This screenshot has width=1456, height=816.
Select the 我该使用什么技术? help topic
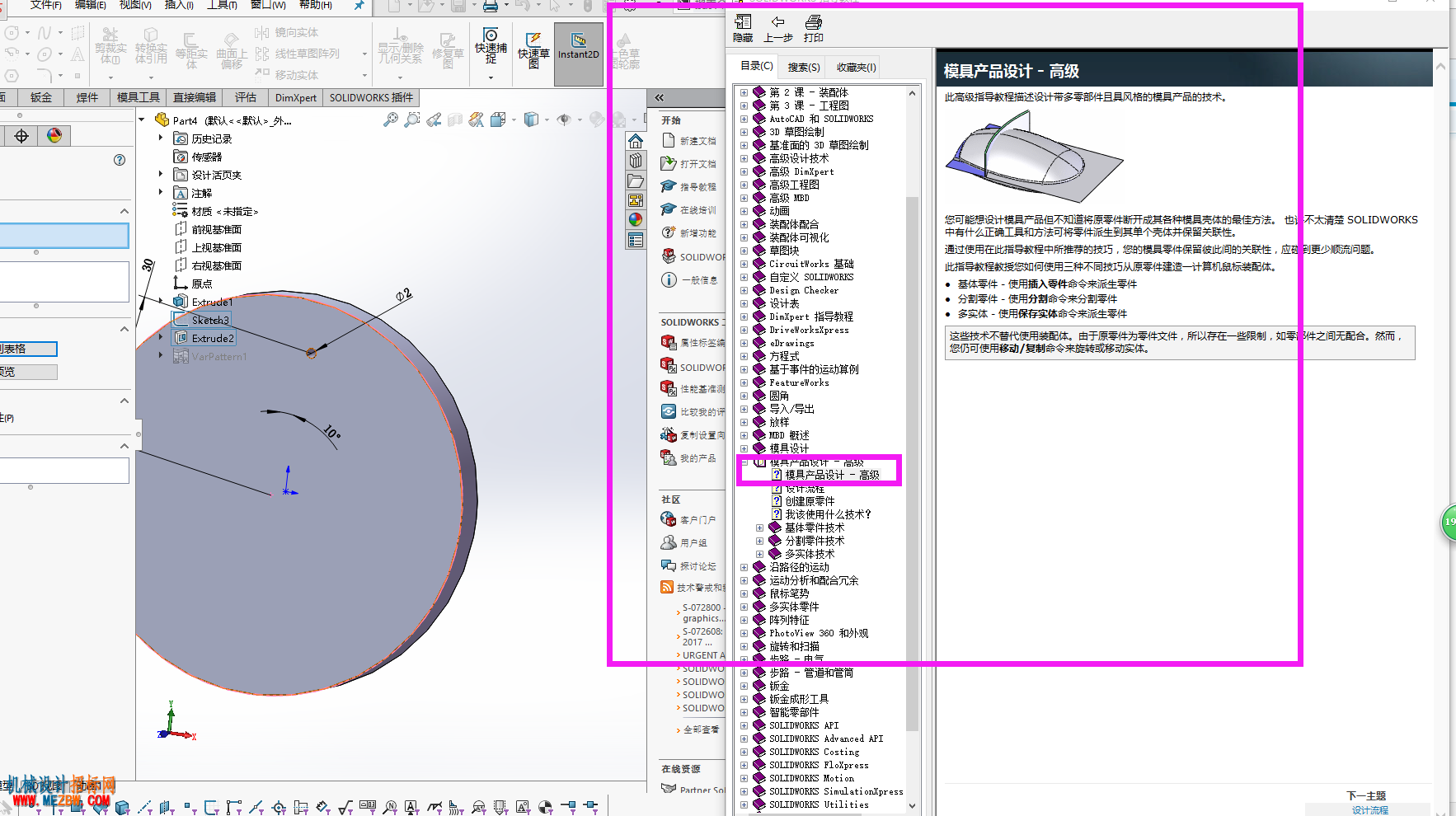point(828,514)
